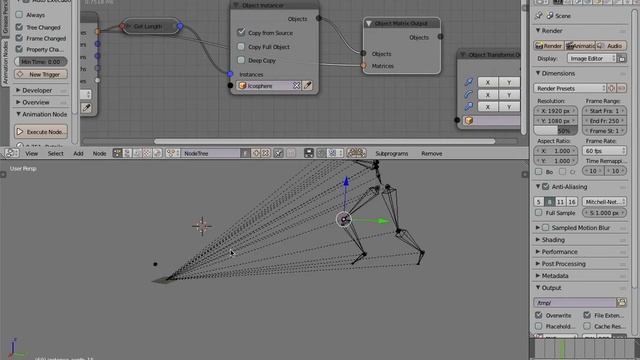Click the resolution percentage 50% slider
The height and width of the screenshot is (360, 640).
tap(555, 131)
